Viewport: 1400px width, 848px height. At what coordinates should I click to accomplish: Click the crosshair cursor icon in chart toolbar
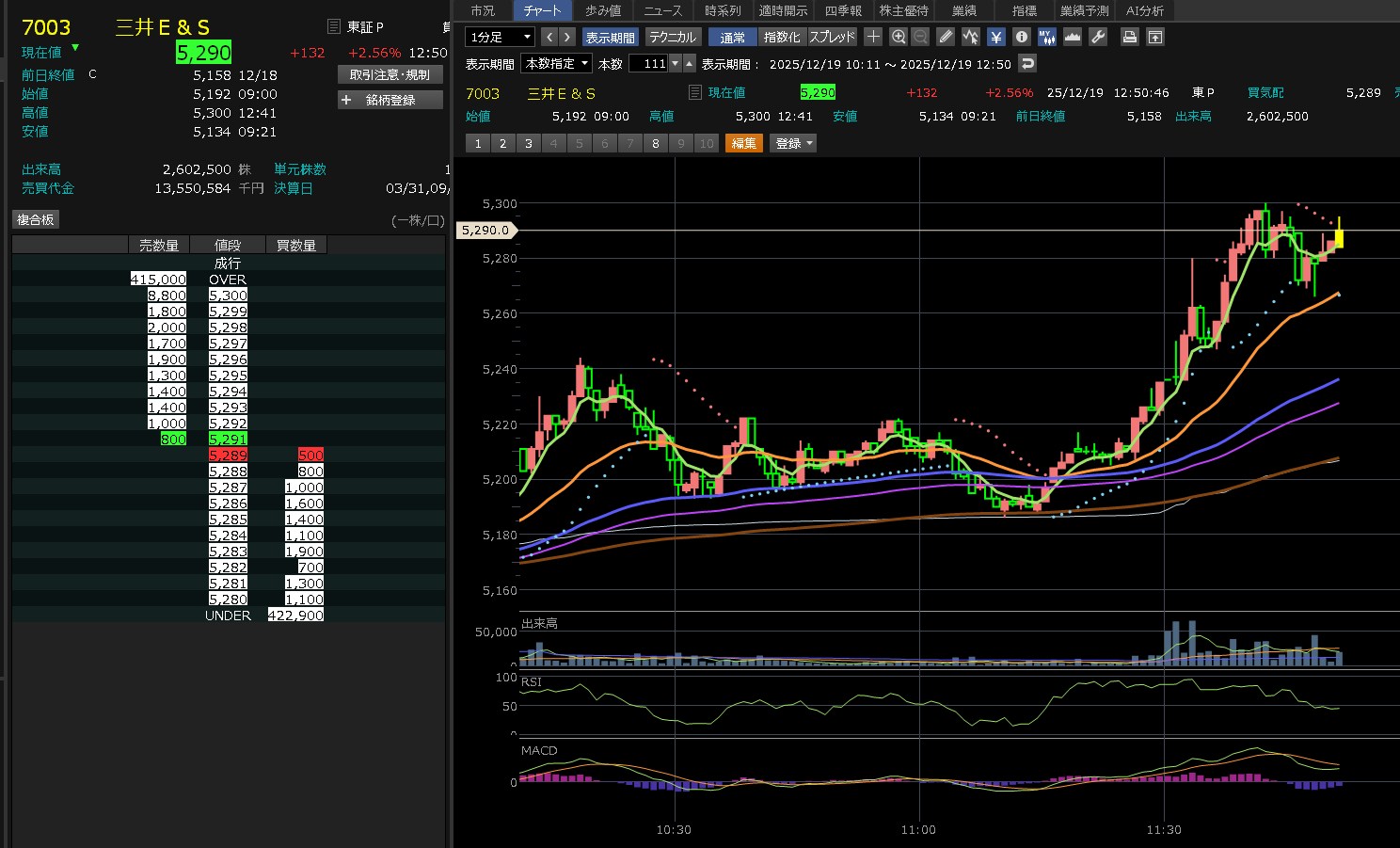click(x=873, y=37)
